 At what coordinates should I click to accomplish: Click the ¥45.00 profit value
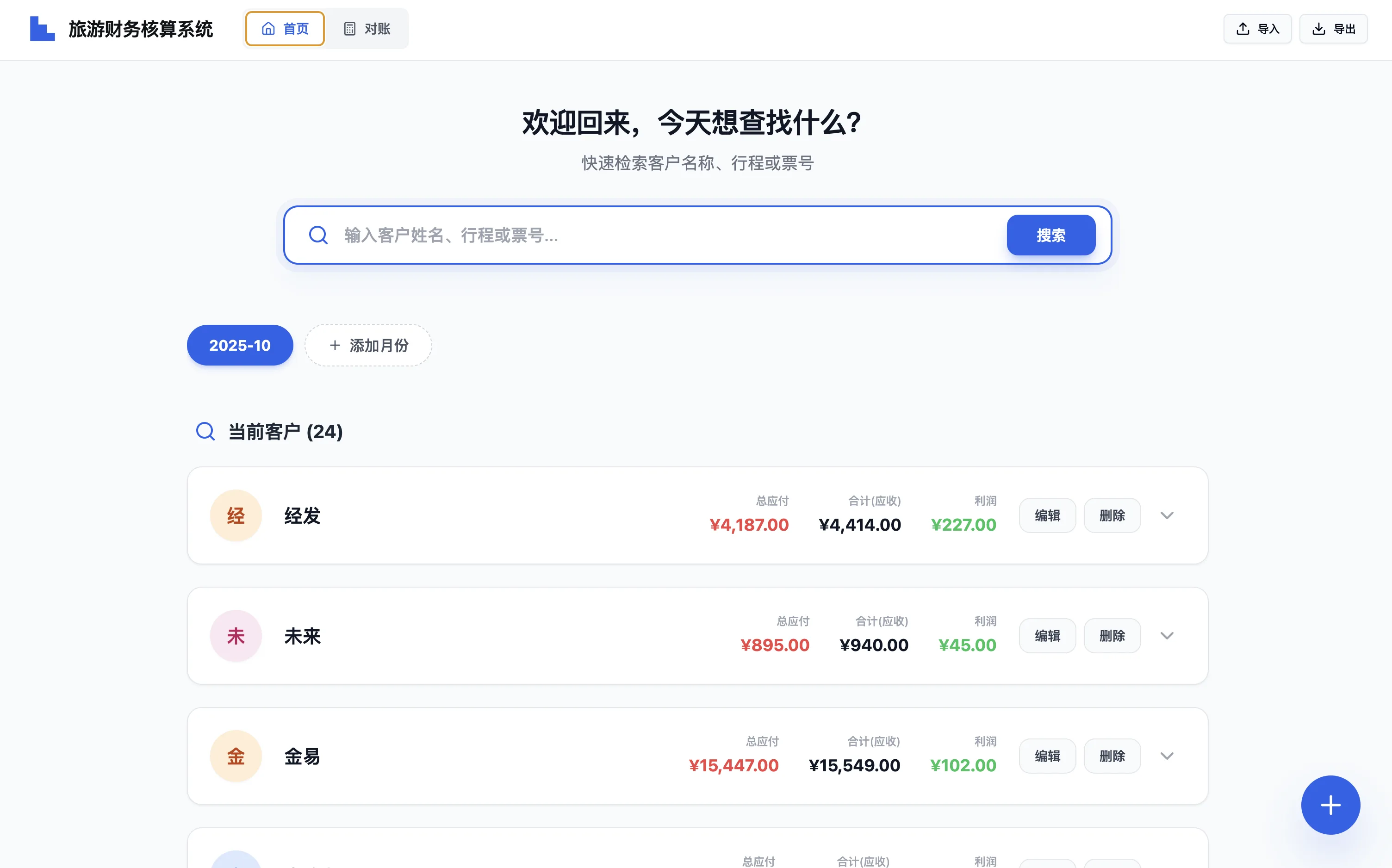968,645
